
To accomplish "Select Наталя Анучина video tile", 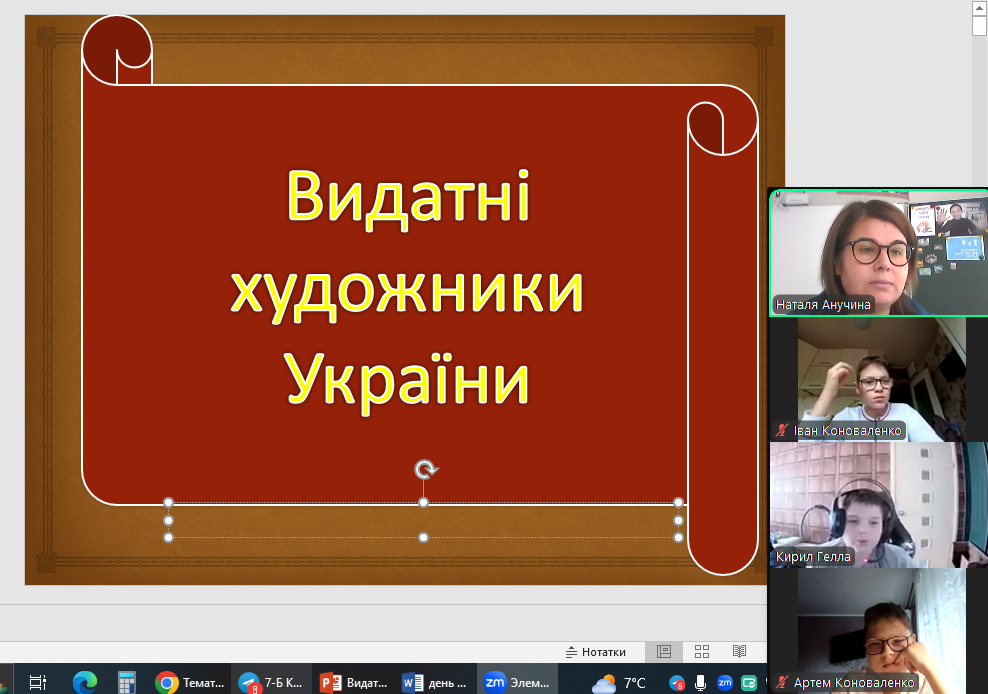I will coord(867,252).
